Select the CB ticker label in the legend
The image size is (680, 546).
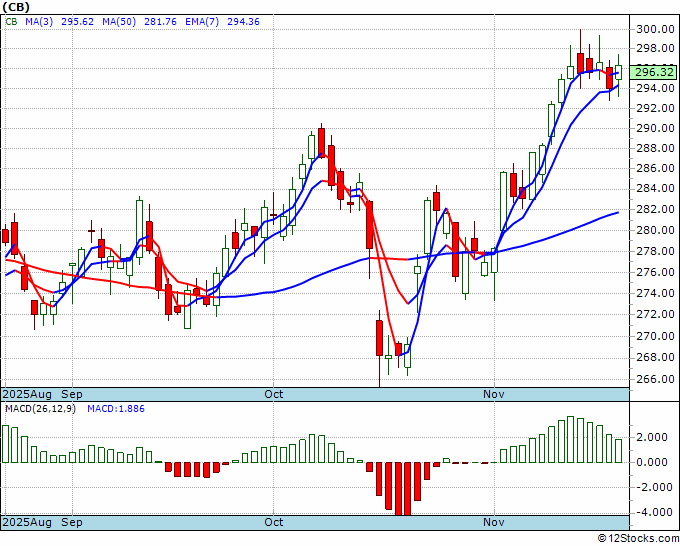click(11, 22)
